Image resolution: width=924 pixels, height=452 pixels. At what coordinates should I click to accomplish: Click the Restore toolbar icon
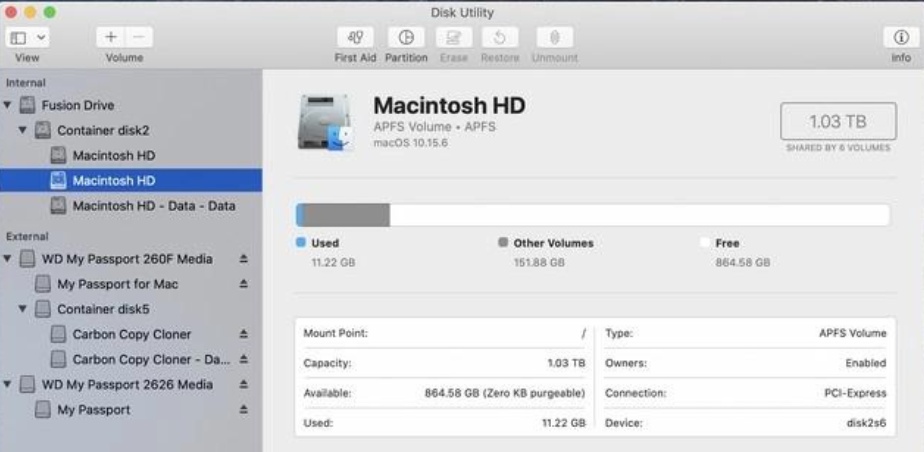coord(500,38)
